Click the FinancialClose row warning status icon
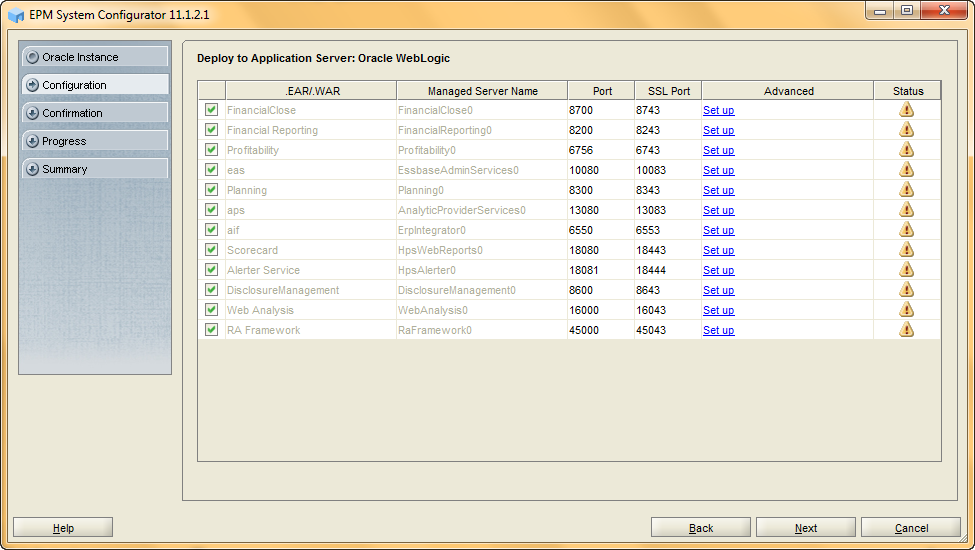 click(907, 110)
